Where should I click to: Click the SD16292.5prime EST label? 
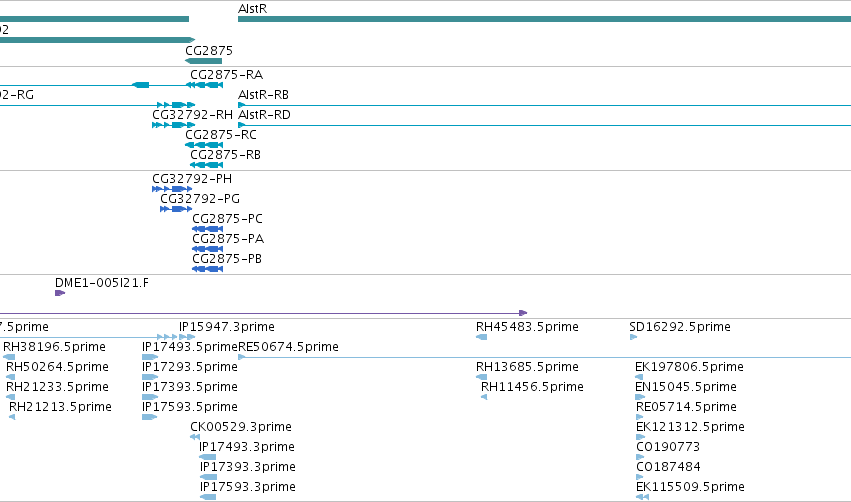pyautogui.click(x=680, y=327)
